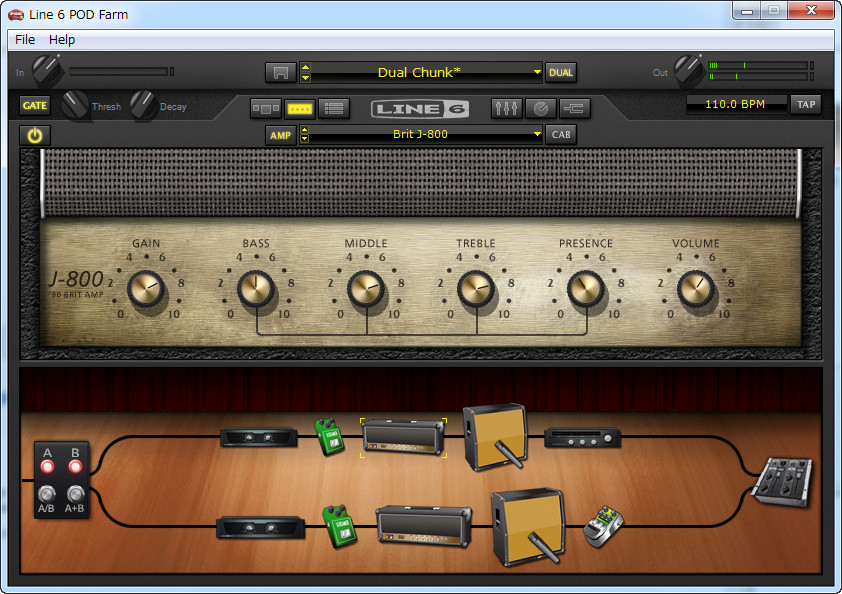Image resolution: width=842 pixels, height=594 pixels.
Task: Toggle the GATE noise gate button
Action: [x=35, y=106]
